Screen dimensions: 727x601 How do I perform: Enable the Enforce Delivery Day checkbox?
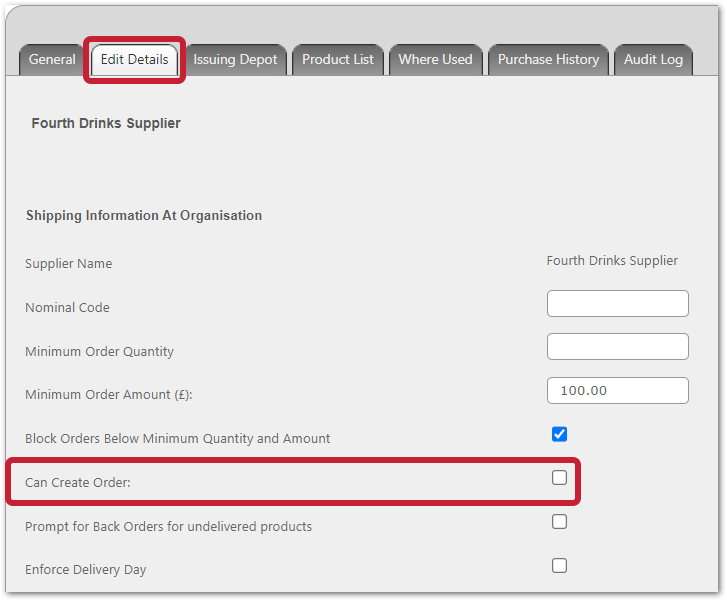[x=560, y=566]
